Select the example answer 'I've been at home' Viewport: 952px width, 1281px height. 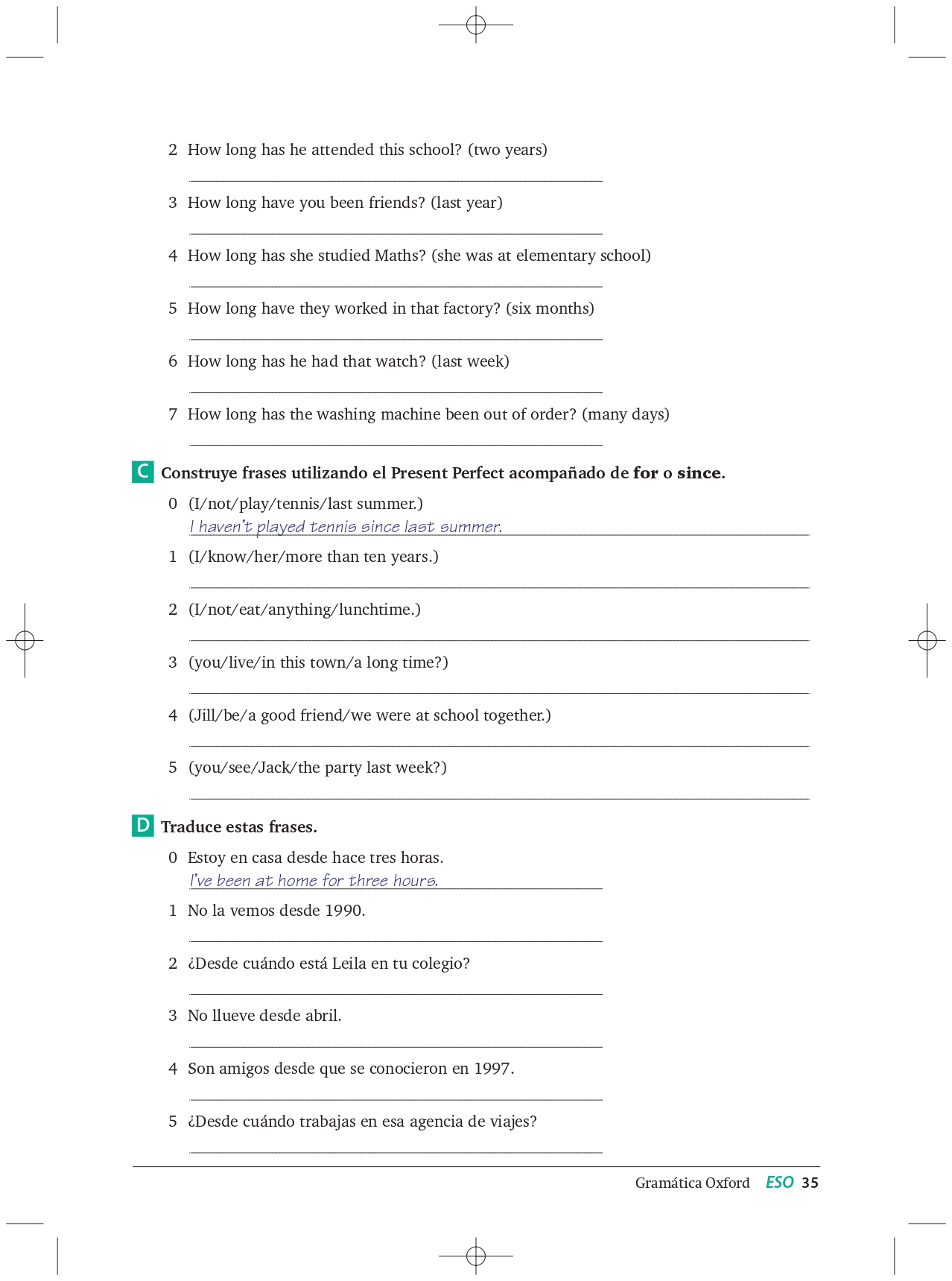click(x=314, y=881)
